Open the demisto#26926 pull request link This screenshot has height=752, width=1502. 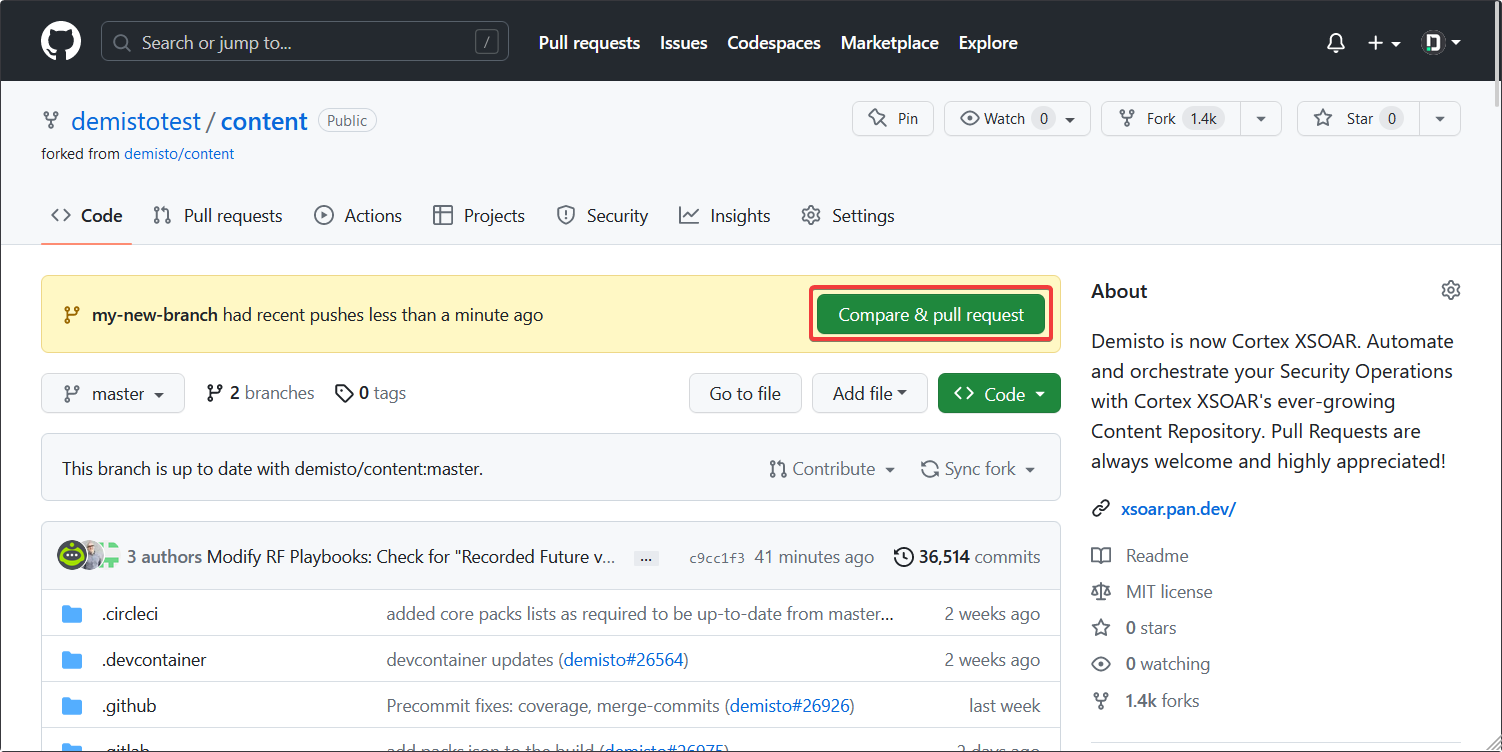tap(790, 706)
